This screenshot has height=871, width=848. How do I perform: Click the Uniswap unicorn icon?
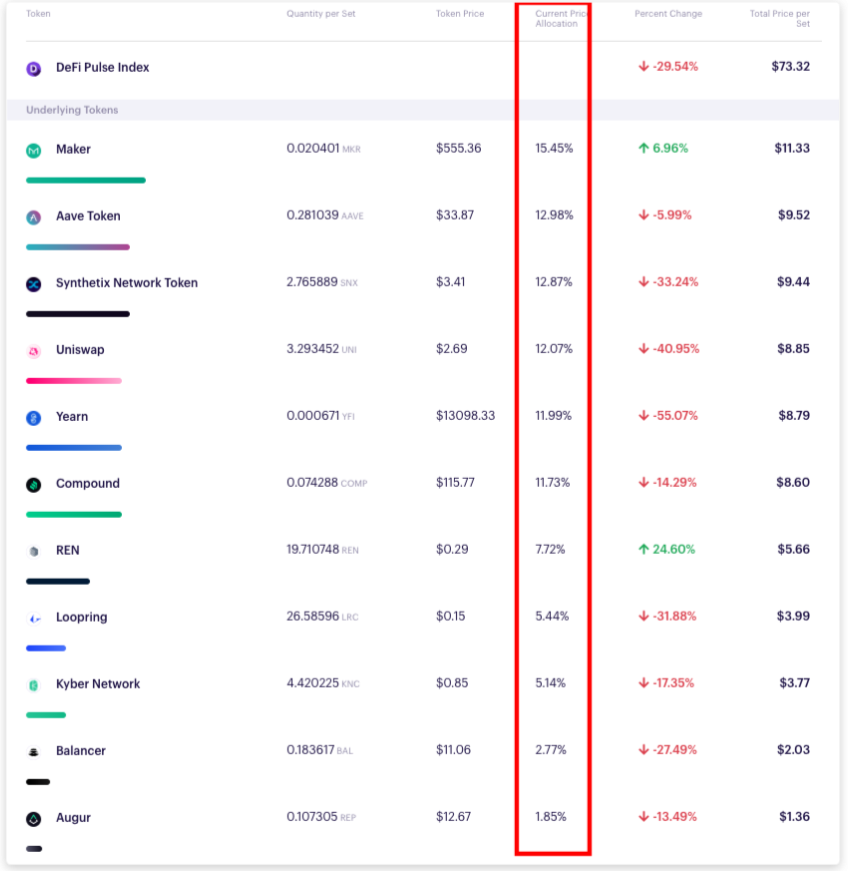click(x=34, y=351)
